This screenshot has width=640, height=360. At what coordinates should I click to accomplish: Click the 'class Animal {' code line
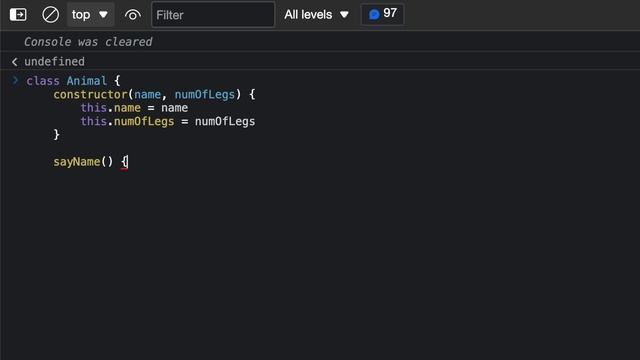(x=73, y=81)
